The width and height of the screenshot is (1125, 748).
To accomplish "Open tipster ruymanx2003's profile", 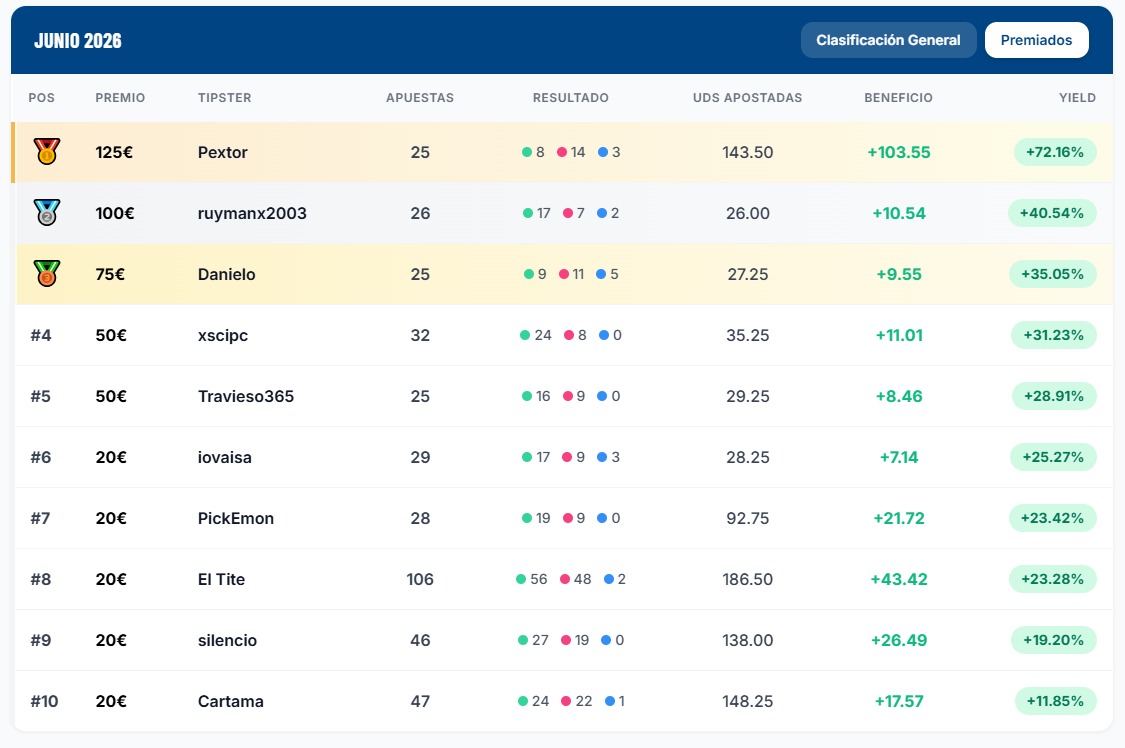I will [252, 213].
